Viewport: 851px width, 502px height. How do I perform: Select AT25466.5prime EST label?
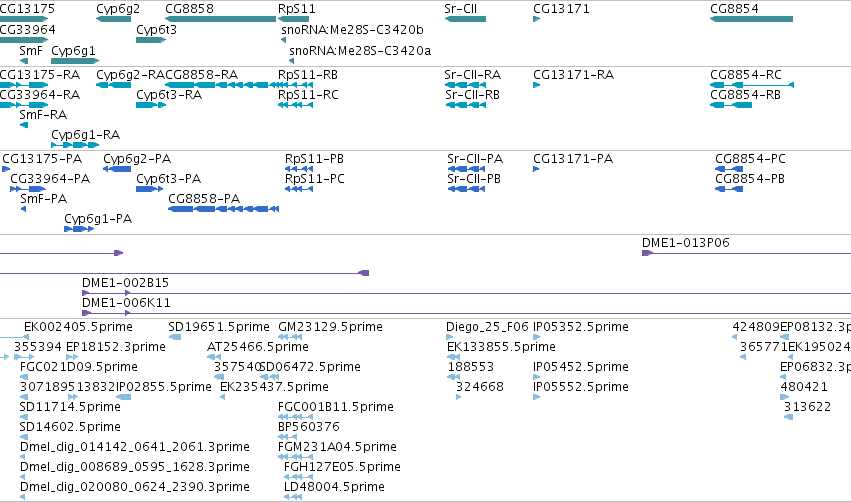(x=258, y=347)
